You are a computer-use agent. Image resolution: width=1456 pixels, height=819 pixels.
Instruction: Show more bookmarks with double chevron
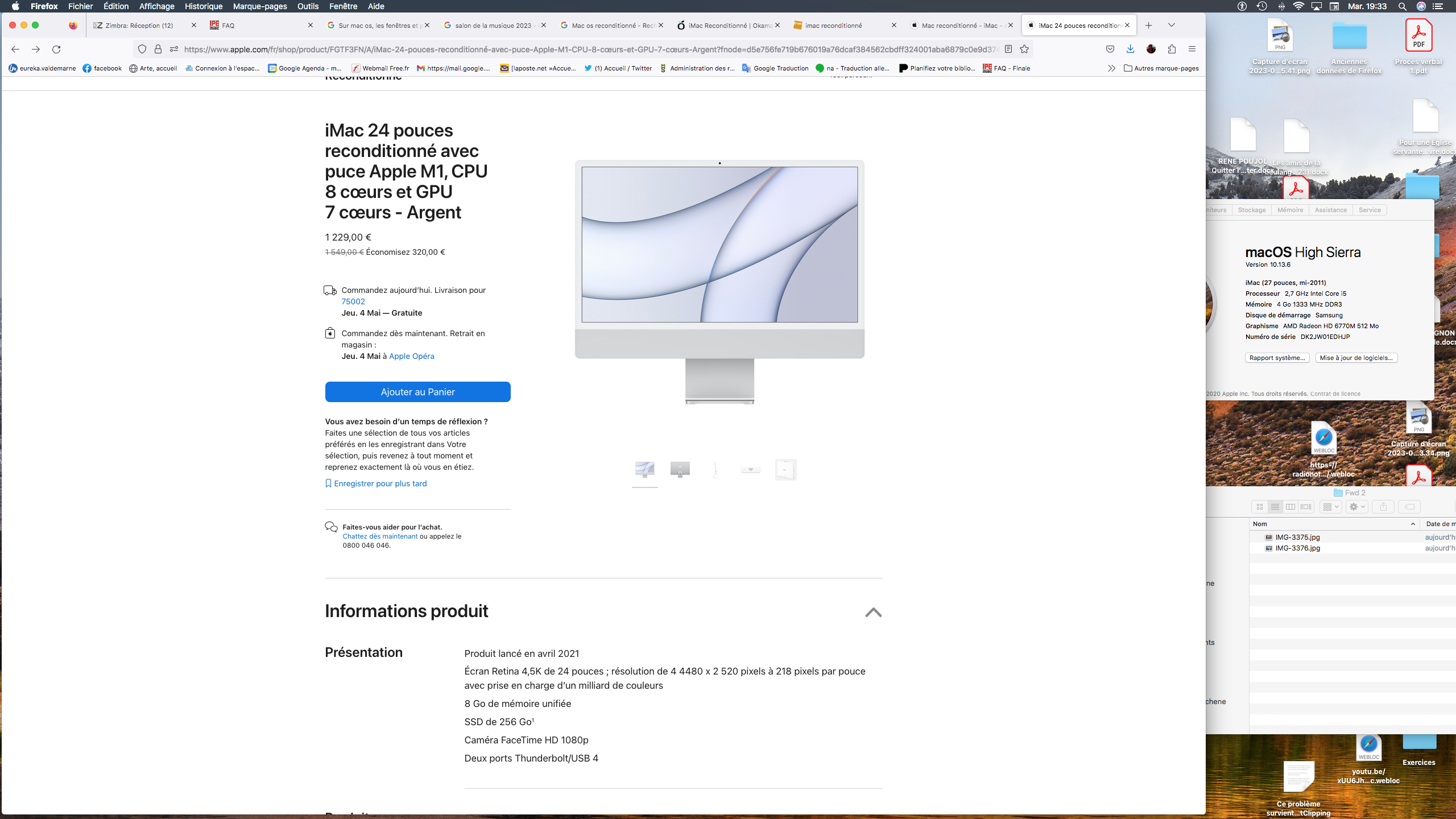tap(1111, 68)
